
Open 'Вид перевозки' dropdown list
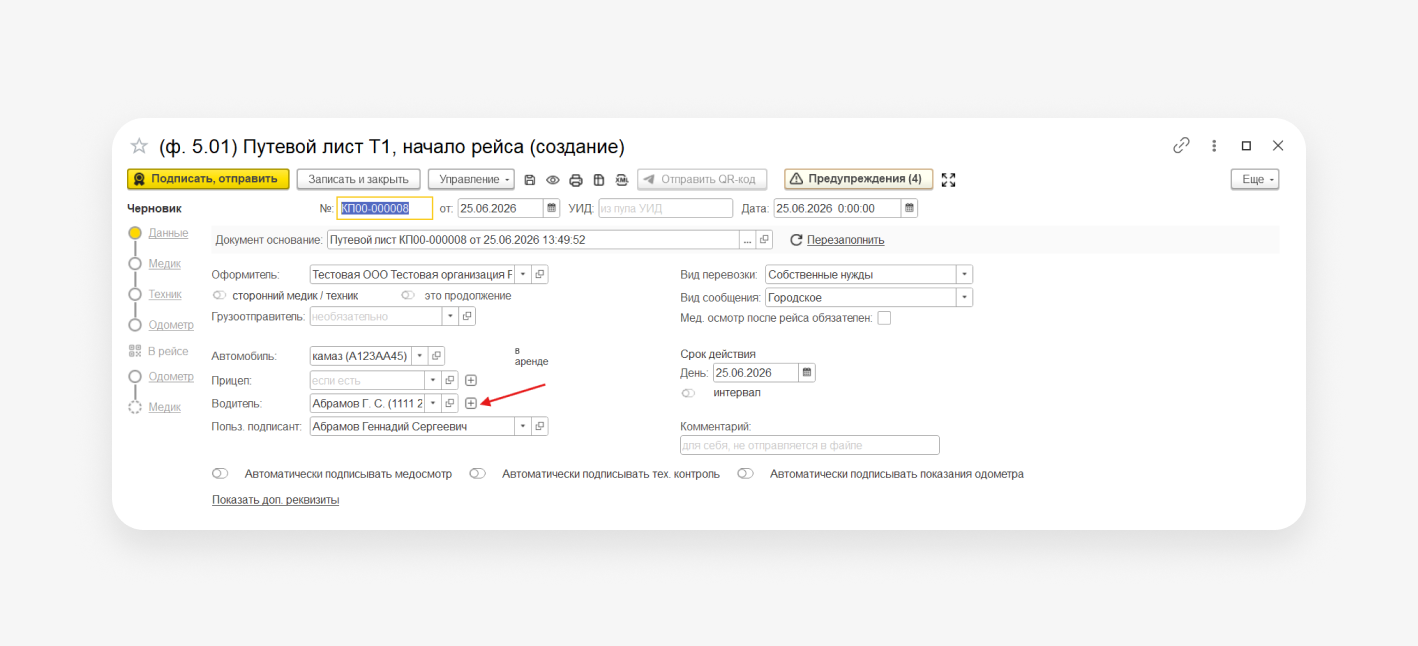[964, 274]
